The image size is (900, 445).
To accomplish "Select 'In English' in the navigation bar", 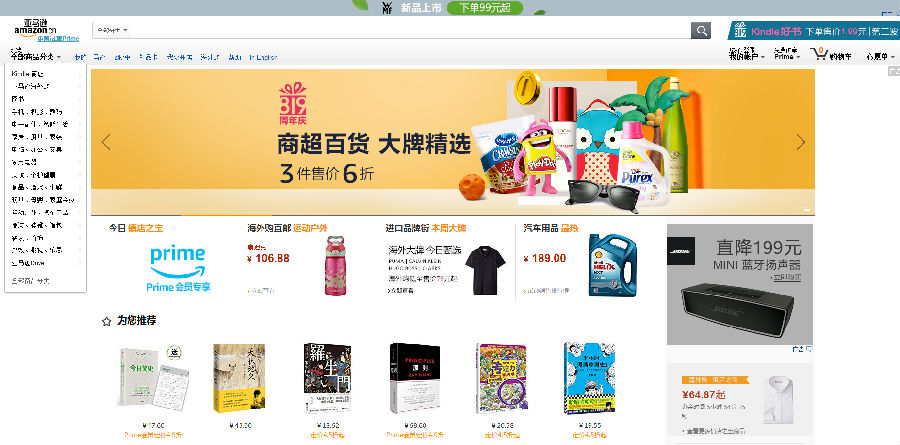I will [263, 57].
